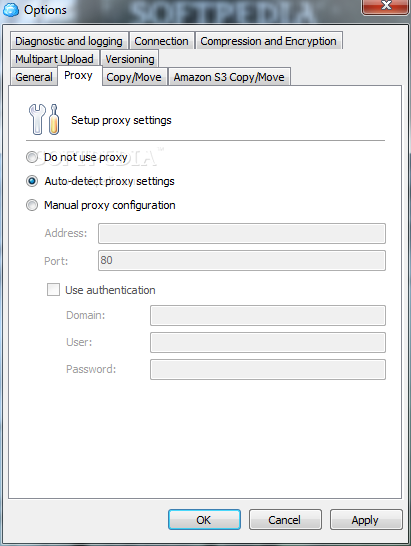Open the Connection tab
411x546 pixels.
click(161, 41)
